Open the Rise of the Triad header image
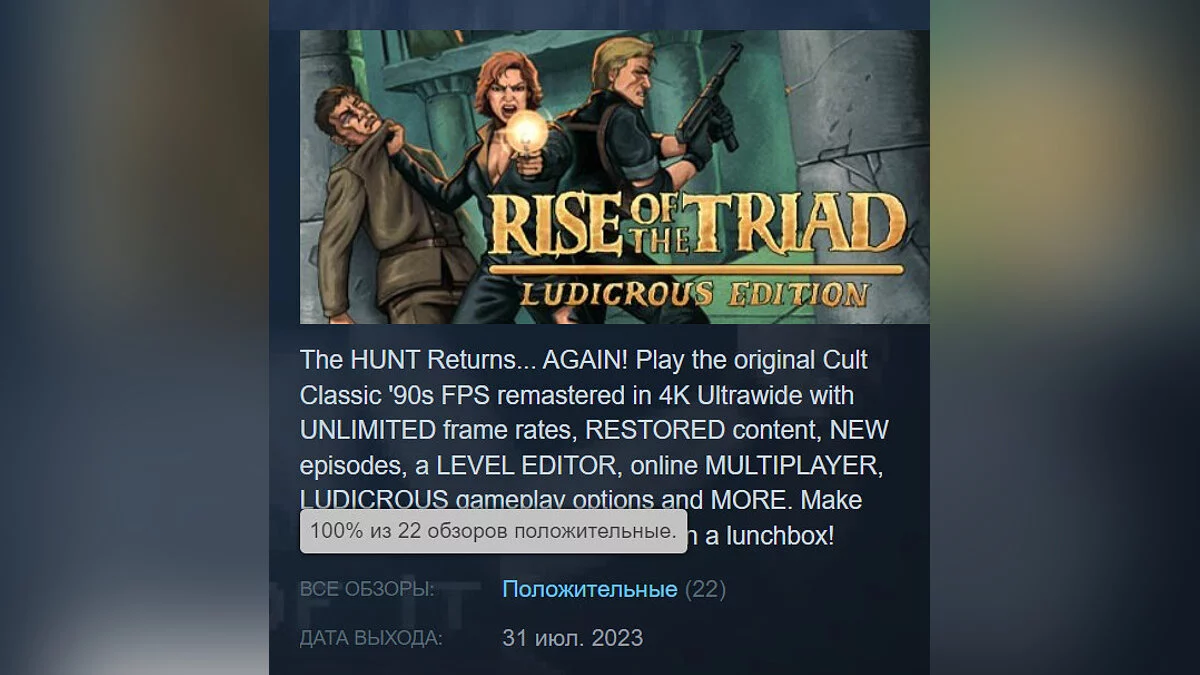Screen dimensions: 1200x675 pos(614,177)
